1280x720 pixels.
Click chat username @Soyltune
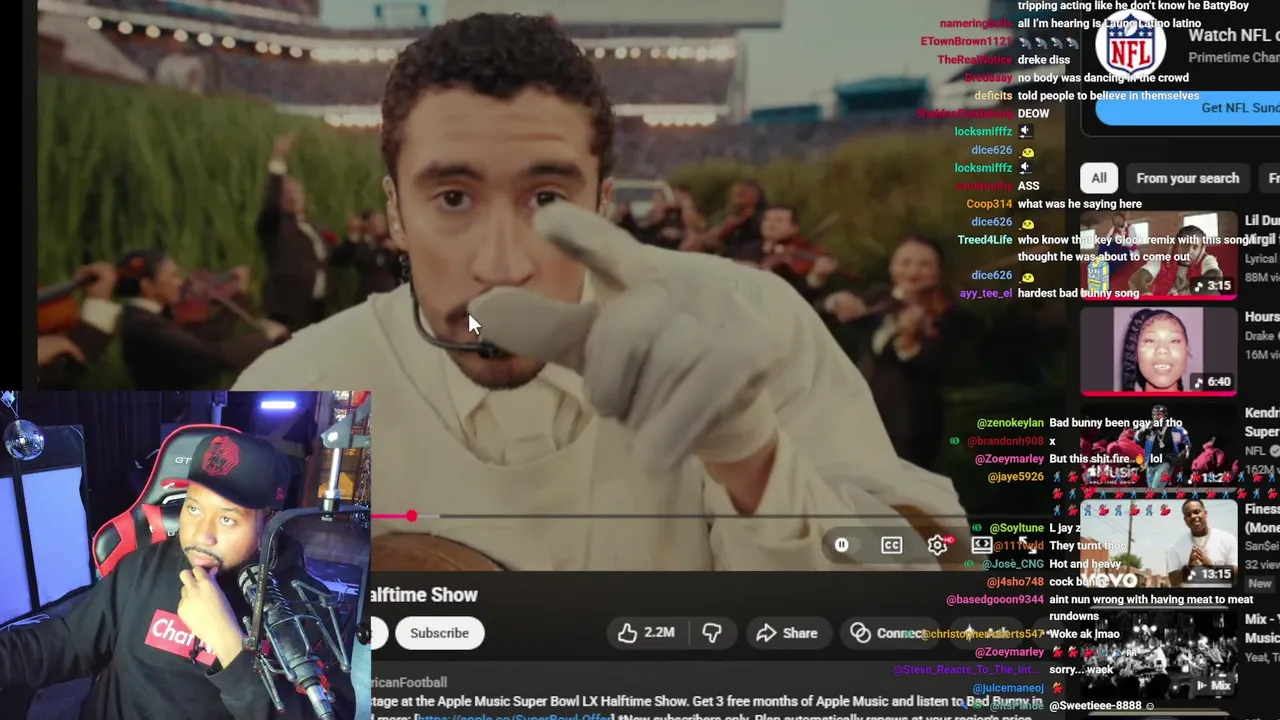[1016, 528]
